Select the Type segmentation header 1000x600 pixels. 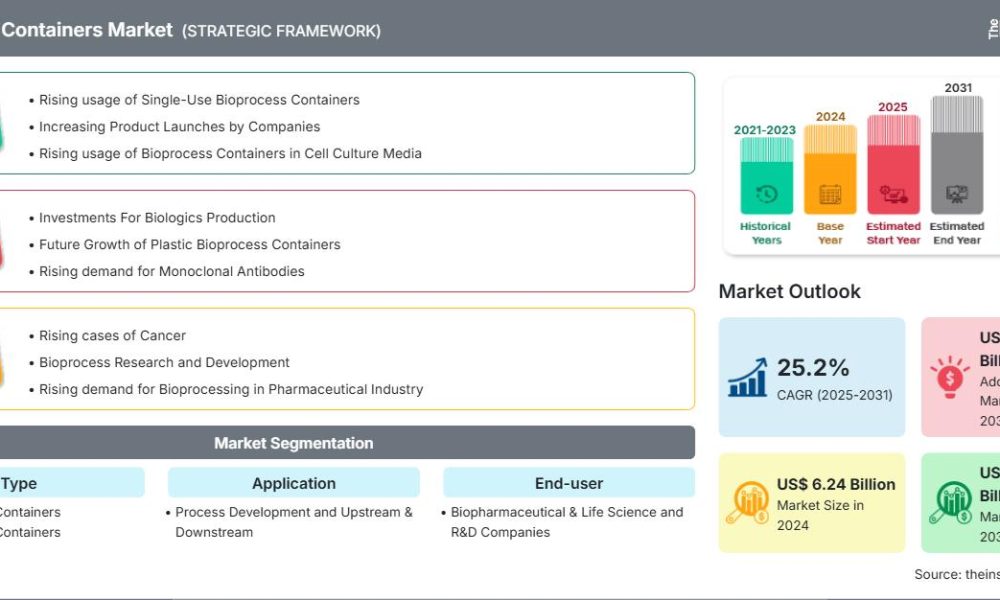(x=20, y=483)
